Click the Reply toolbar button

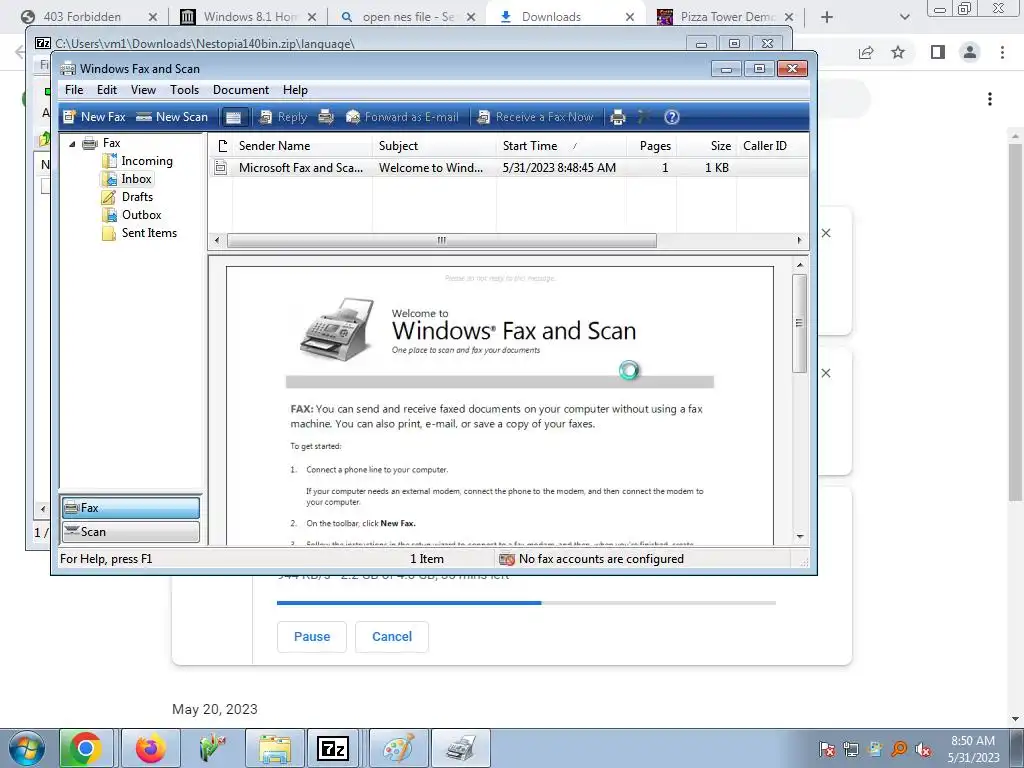point(282,117)
